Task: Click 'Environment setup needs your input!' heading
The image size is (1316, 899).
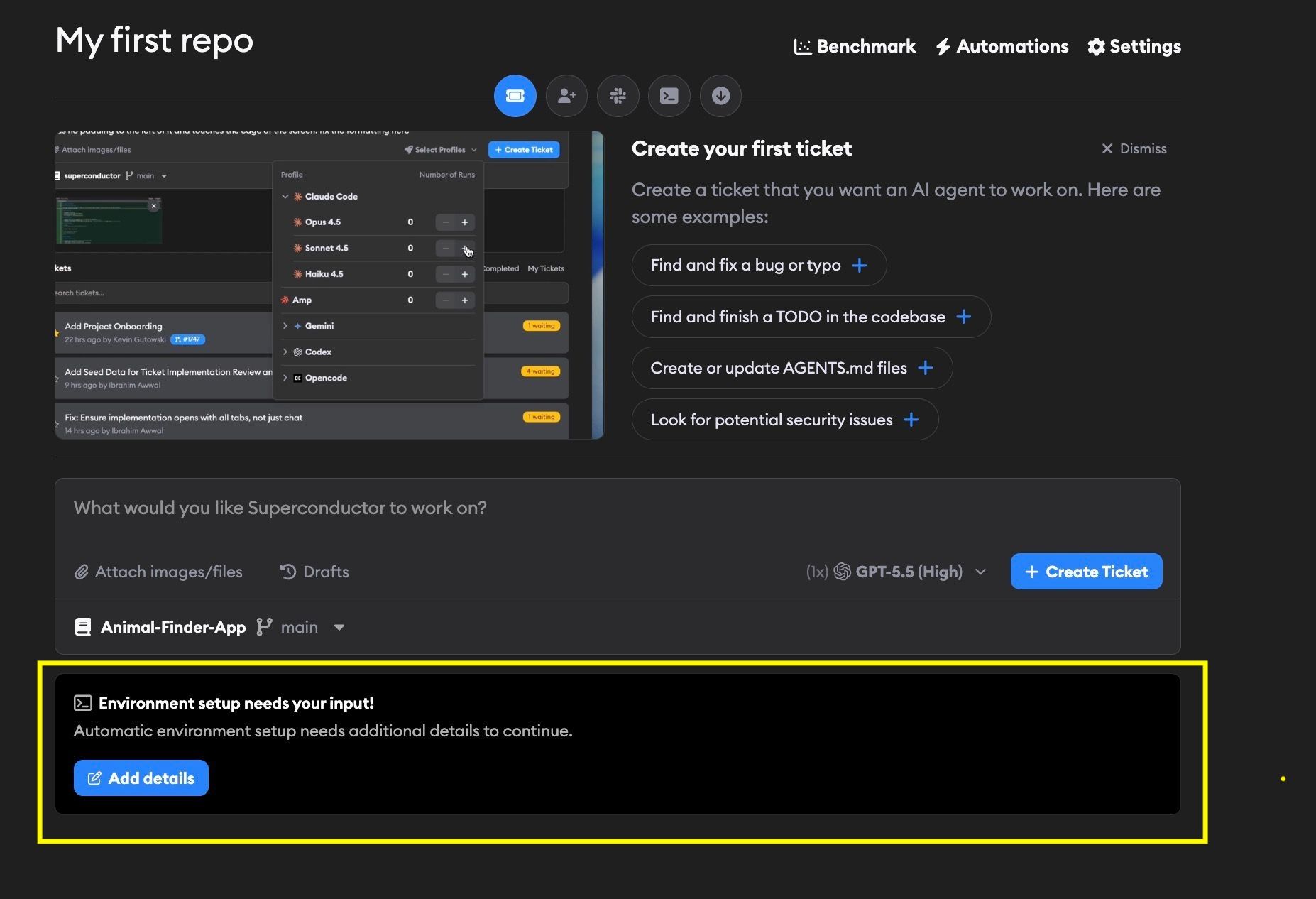Action: [236, 703]
